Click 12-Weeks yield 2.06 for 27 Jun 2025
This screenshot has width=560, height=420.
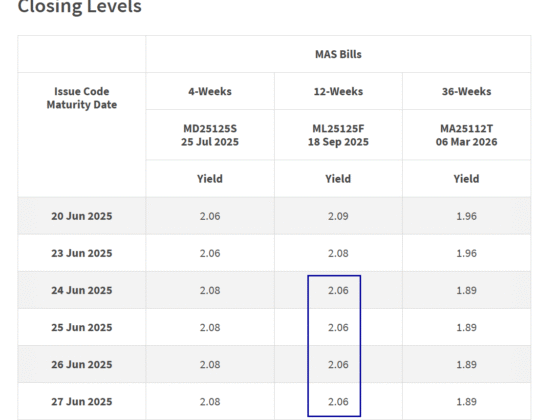(x=338, y=402)
